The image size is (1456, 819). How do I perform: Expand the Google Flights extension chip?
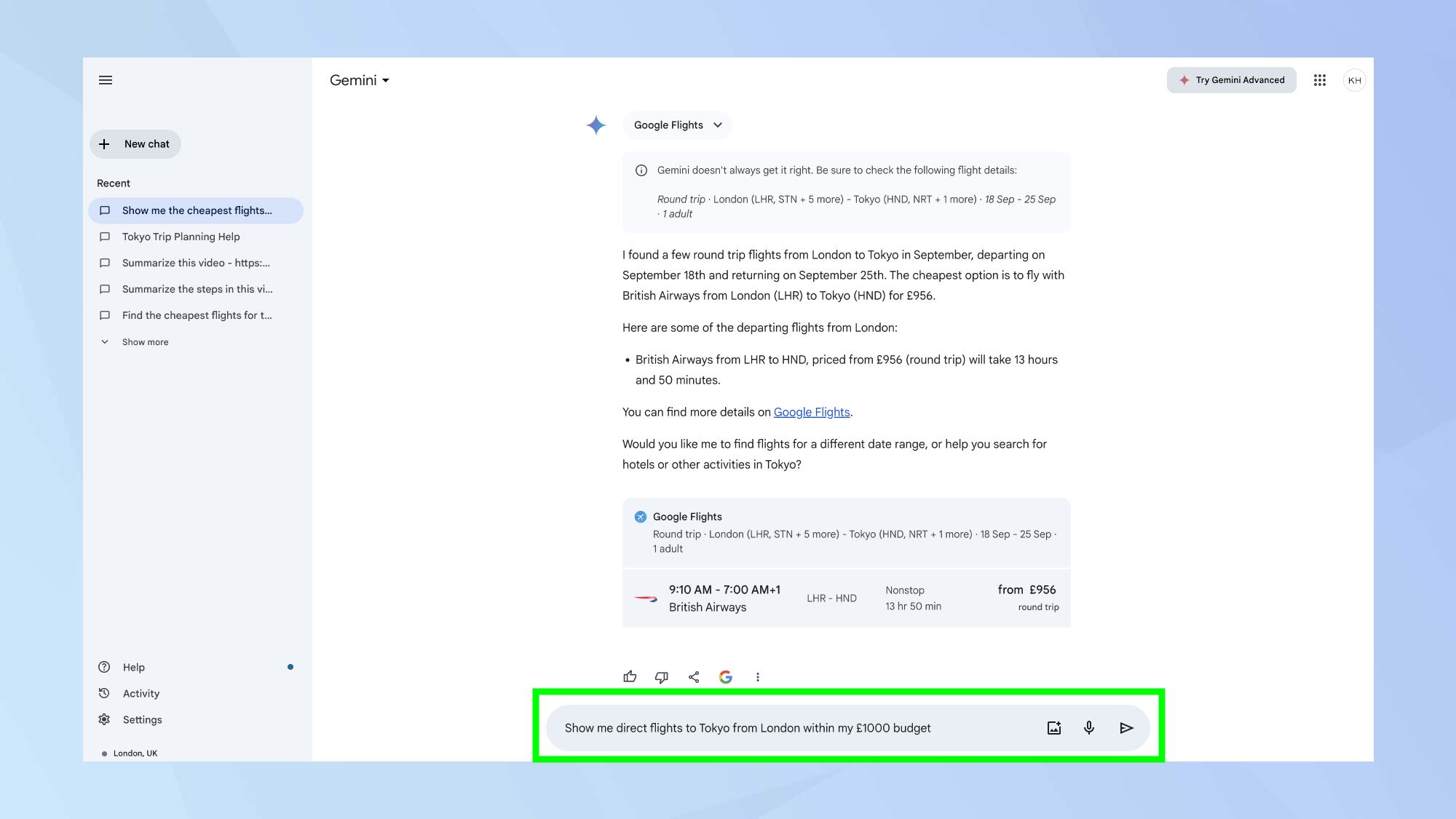[677, 125]
